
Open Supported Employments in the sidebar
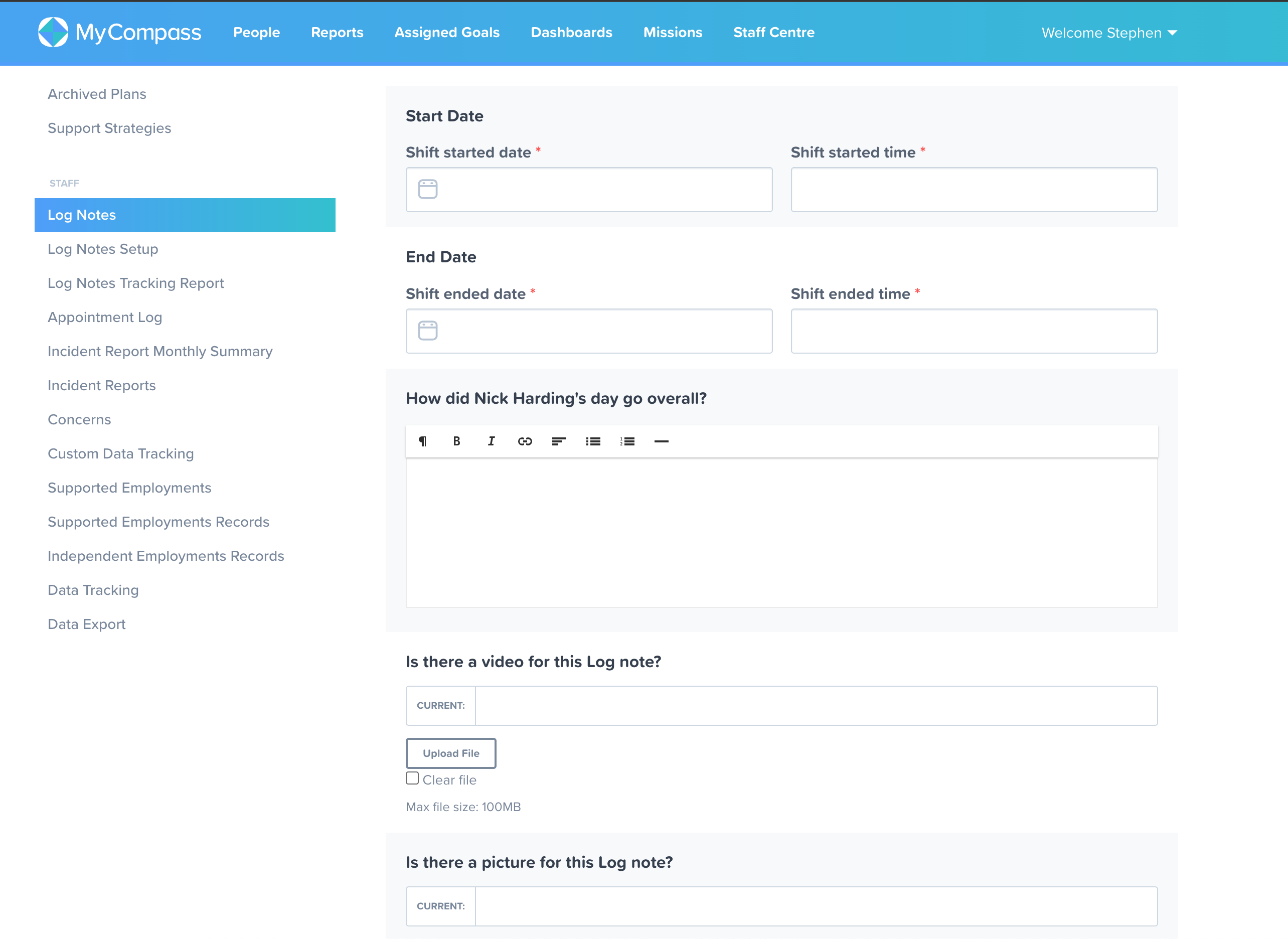click(x=129, y=488)
